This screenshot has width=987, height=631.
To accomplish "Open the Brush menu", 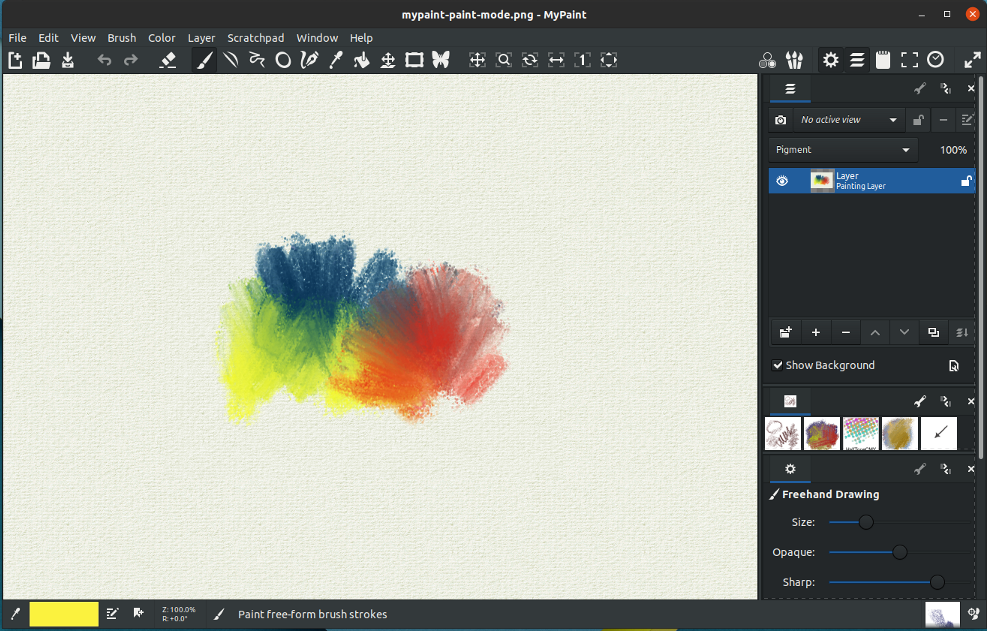I will click(121, 38).
